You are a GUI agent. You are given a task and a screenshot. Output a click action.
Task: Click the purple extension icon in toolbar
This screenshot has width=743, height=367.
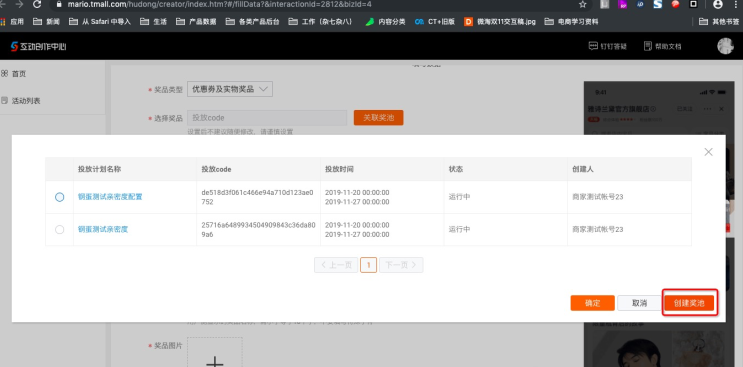click(623, 4)
